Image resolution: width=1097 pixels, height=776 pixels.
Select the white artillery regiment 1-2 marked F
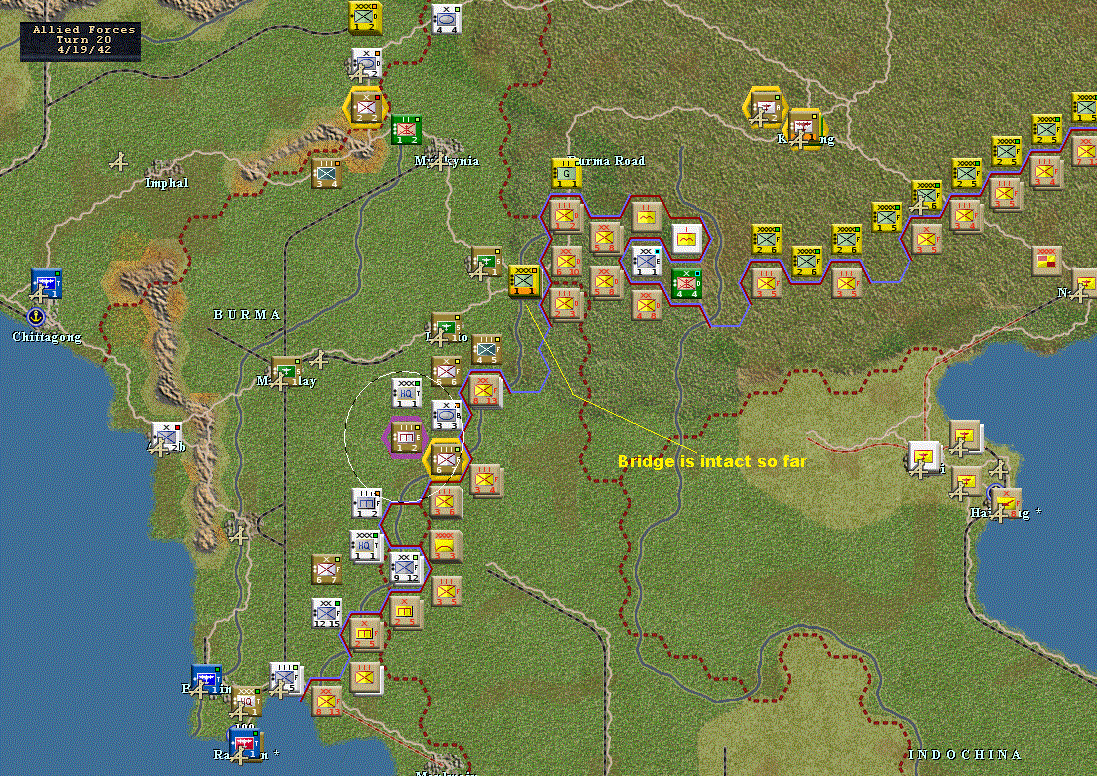point(366,502)
